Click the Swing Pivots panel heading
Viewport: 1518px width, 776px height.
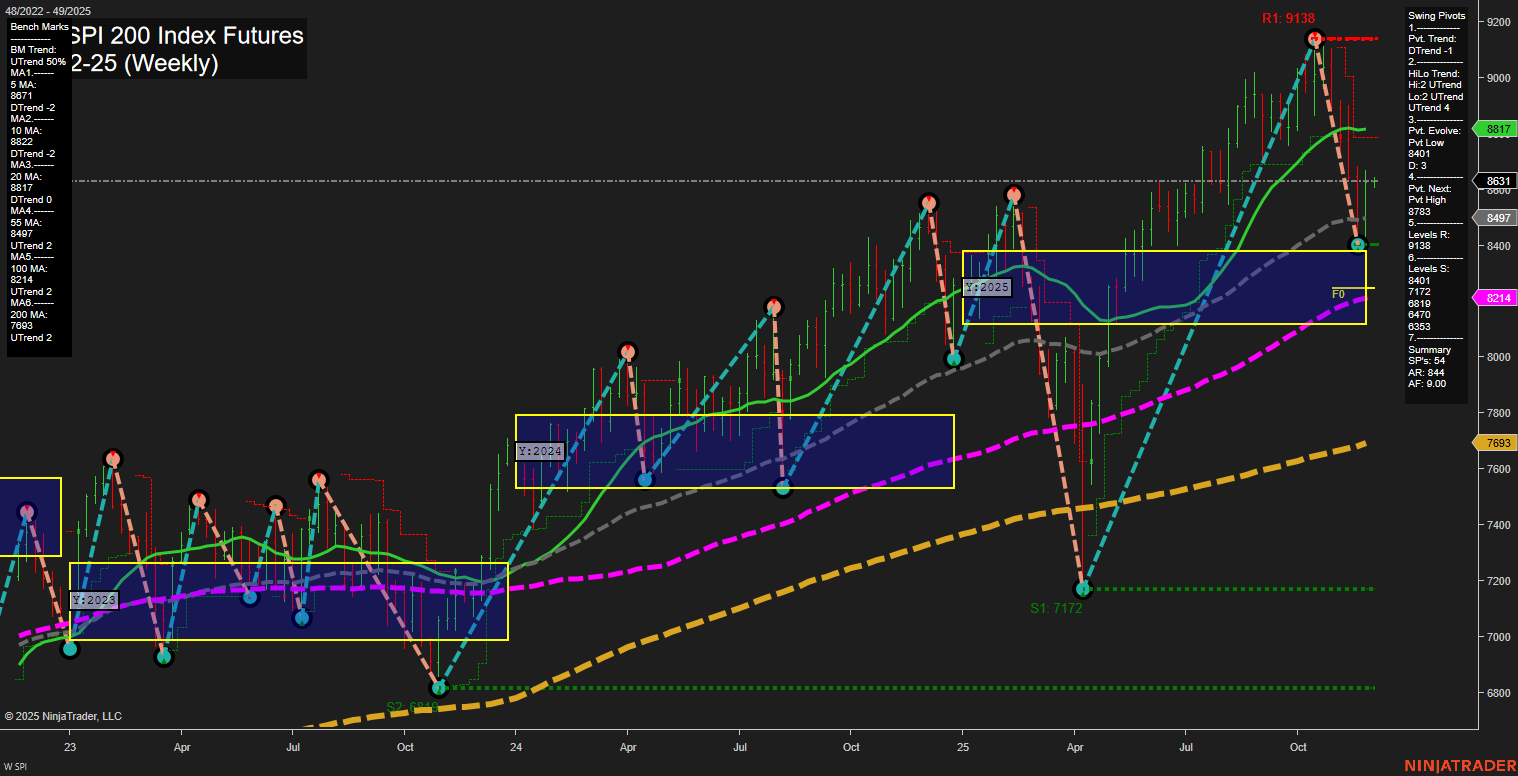[1436, 16]
